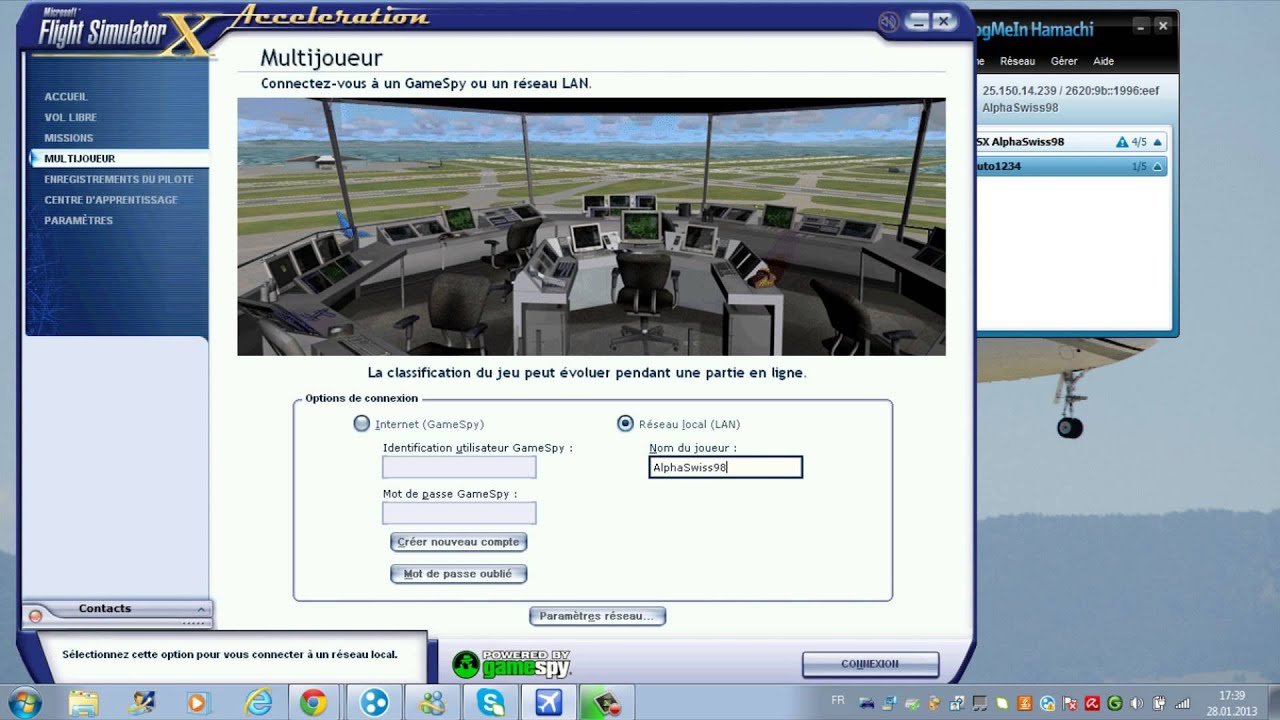This screenshot has height=720, width=1280.
Task: Open Windows Explorer from the taskbar
Action: 84,702
